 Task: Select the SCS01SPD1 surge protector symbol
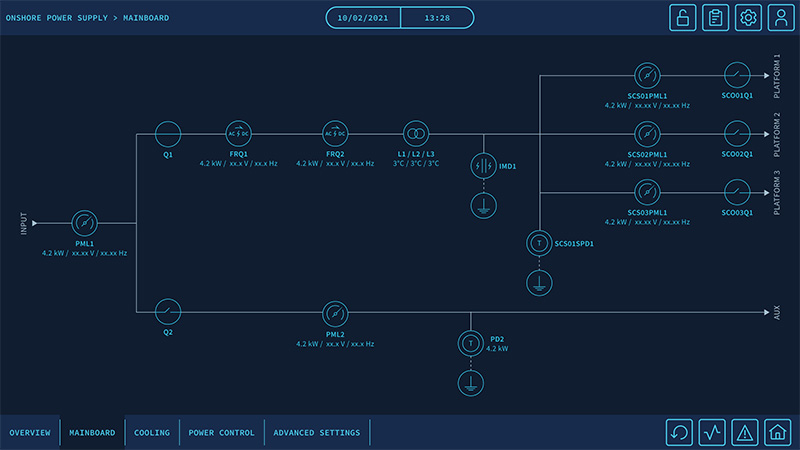pos(539,243)
